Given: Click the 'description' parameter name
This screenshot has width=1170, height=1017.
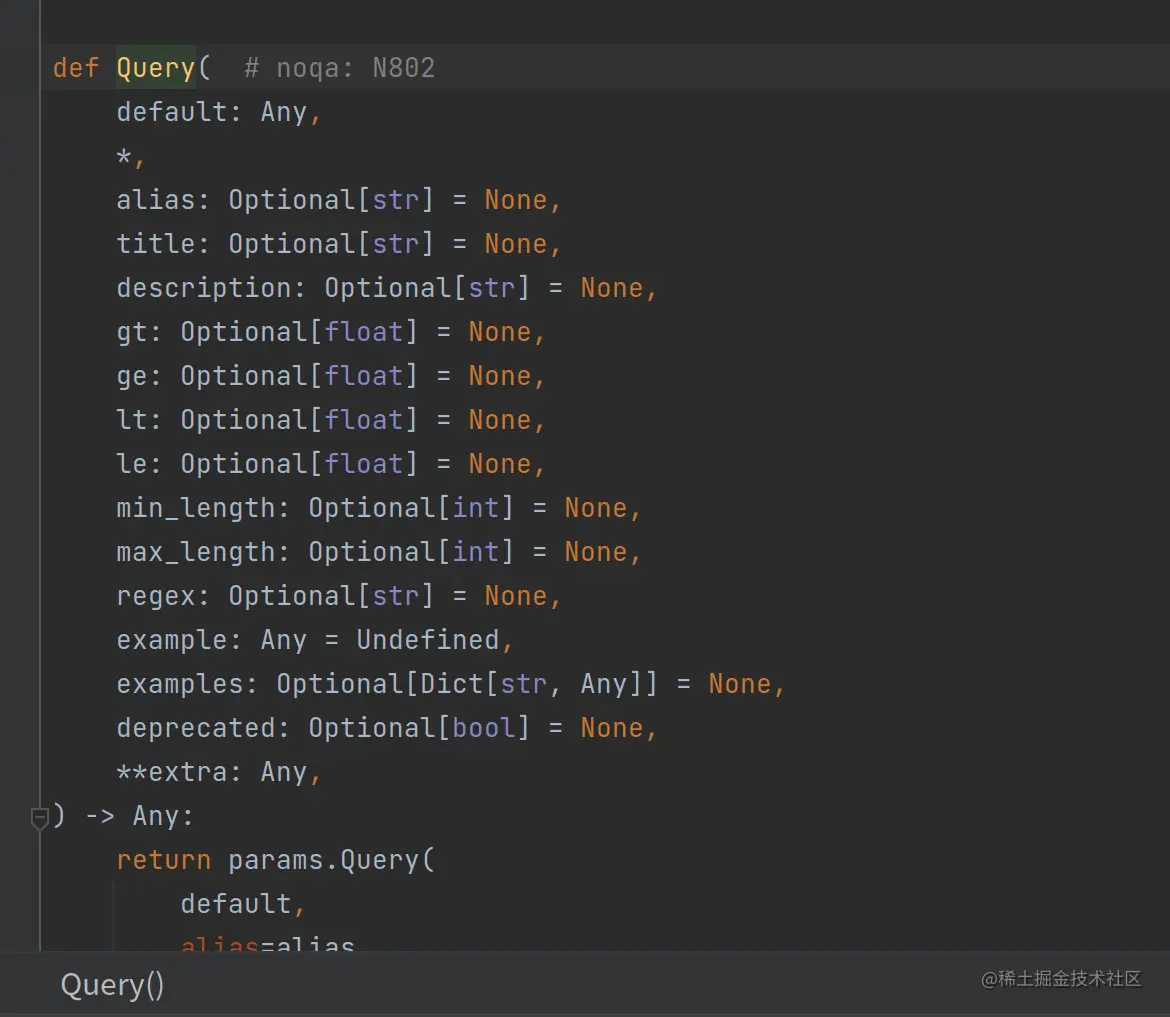Looking at the screenshot, I should (204, 288).
